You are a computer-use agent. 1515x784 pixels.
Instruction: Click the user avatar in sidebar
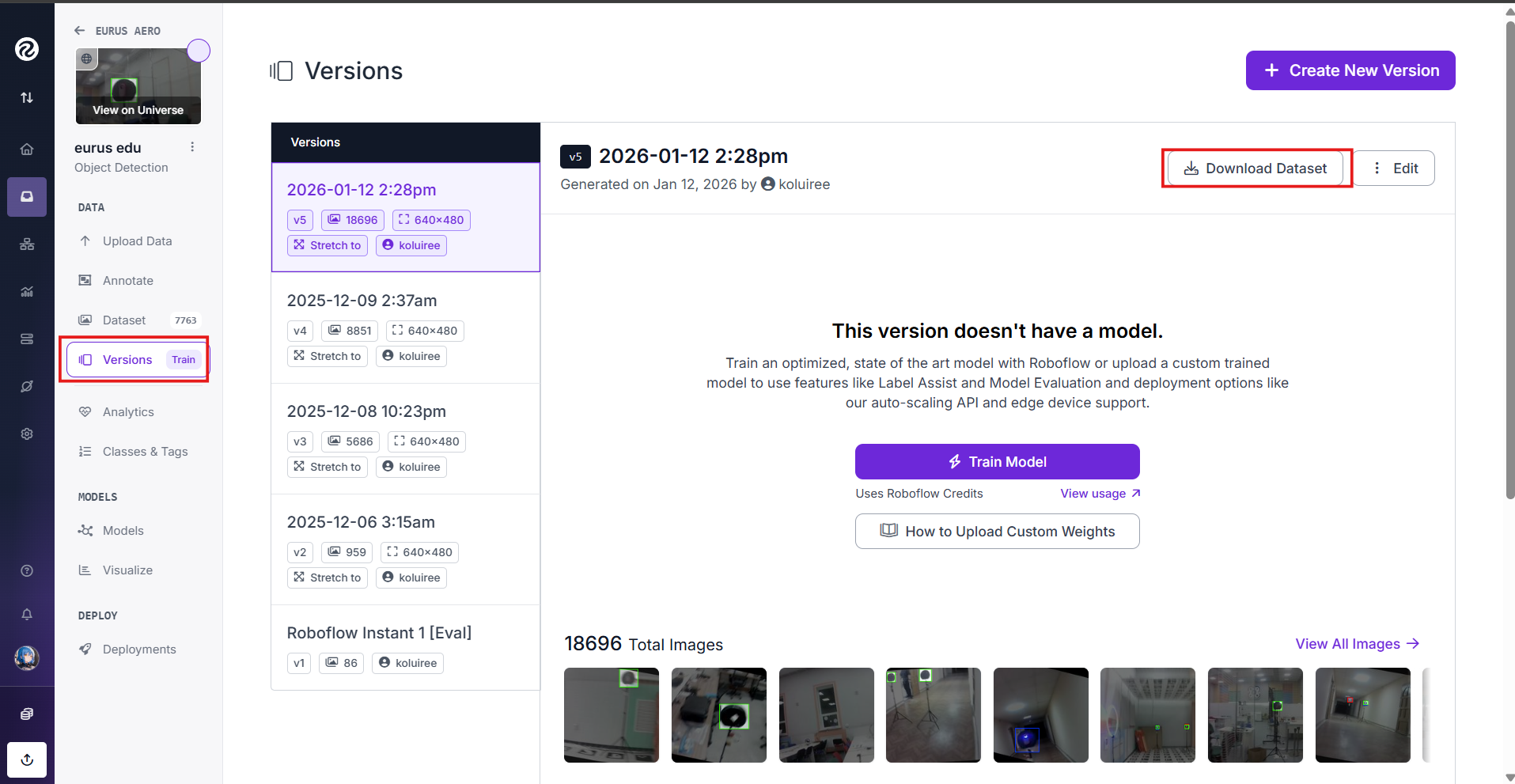27,657
